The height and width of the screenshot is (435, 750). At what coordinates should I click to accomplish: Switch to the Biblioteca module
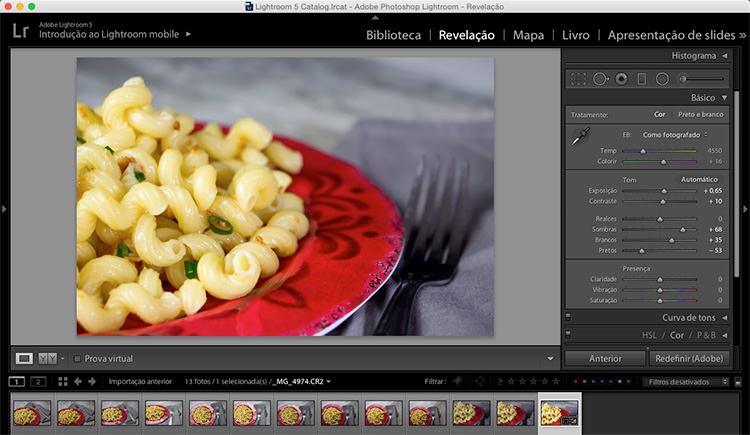(393, 35)
